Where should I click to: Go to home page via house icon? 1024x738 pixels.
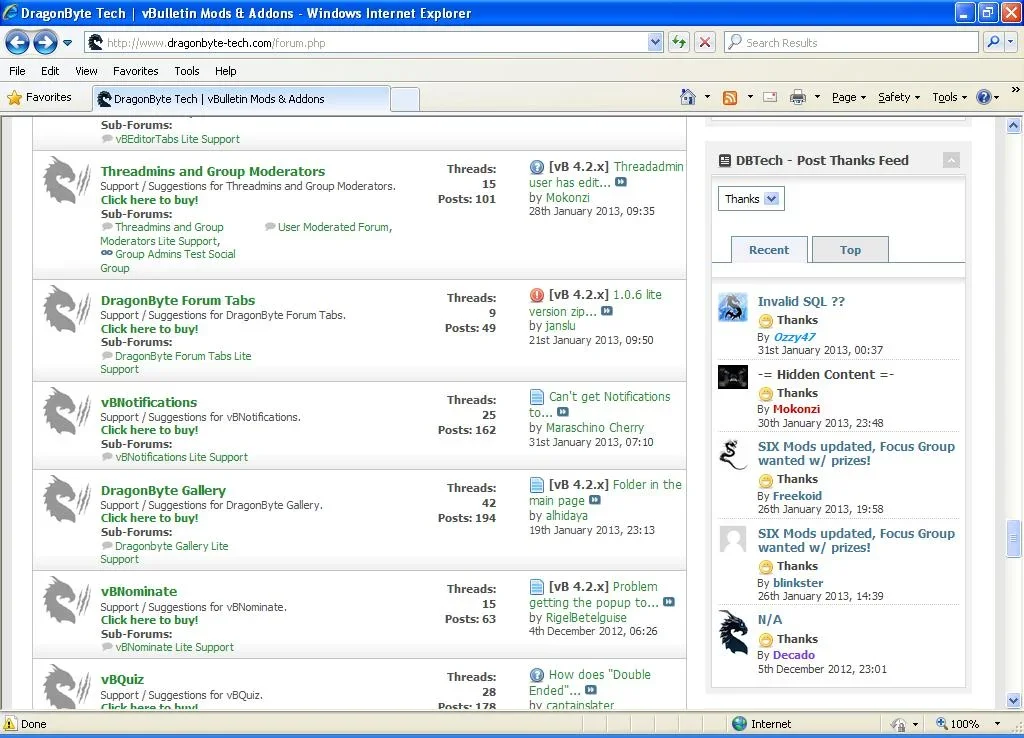(x=687, y=97)
